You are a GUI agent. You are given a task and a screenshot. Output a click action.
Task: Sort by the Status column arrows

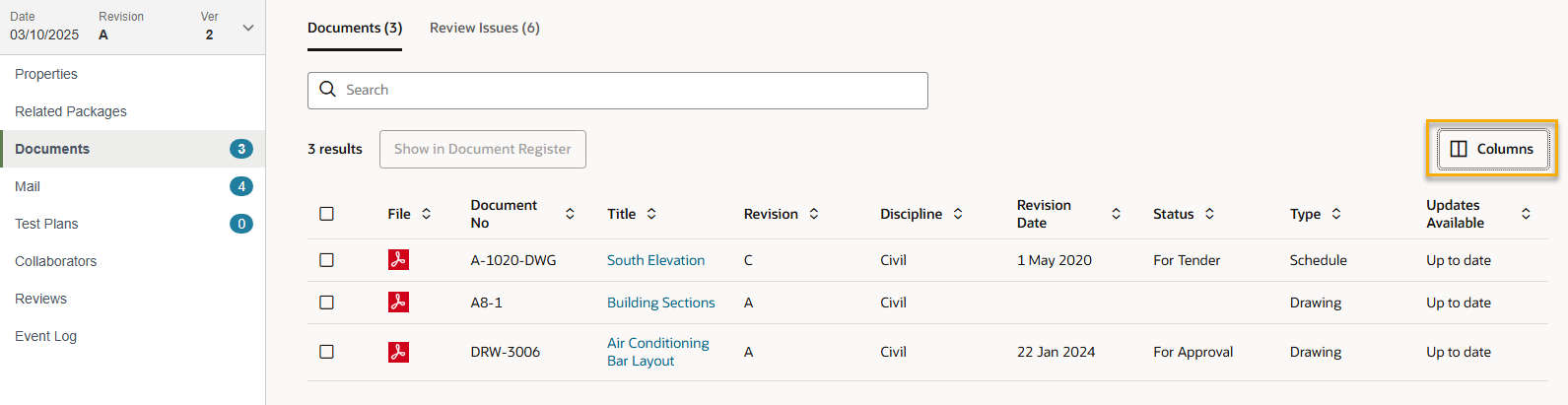coord(1209,214)
